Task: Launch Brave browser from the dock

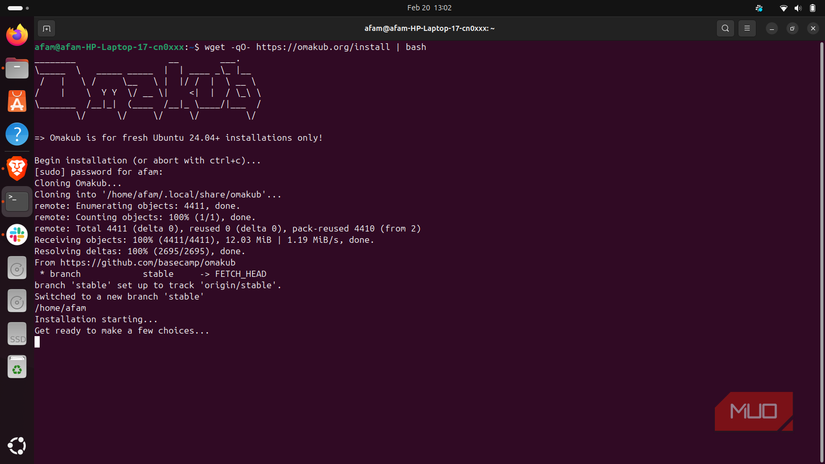Action: [17, 168]
